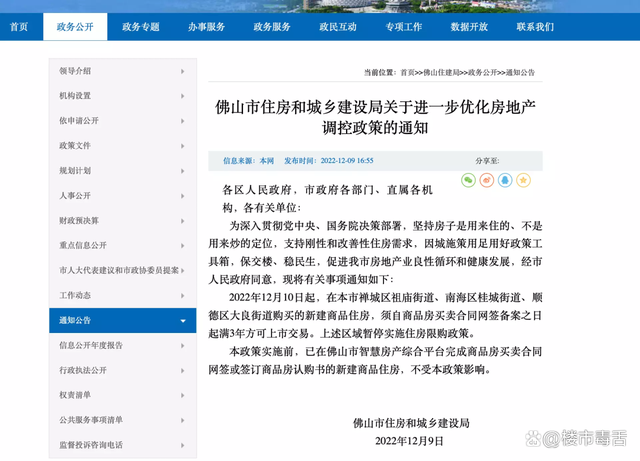
Task: Open 权责清单 sidebar item
Action: [x=122, y=395]
